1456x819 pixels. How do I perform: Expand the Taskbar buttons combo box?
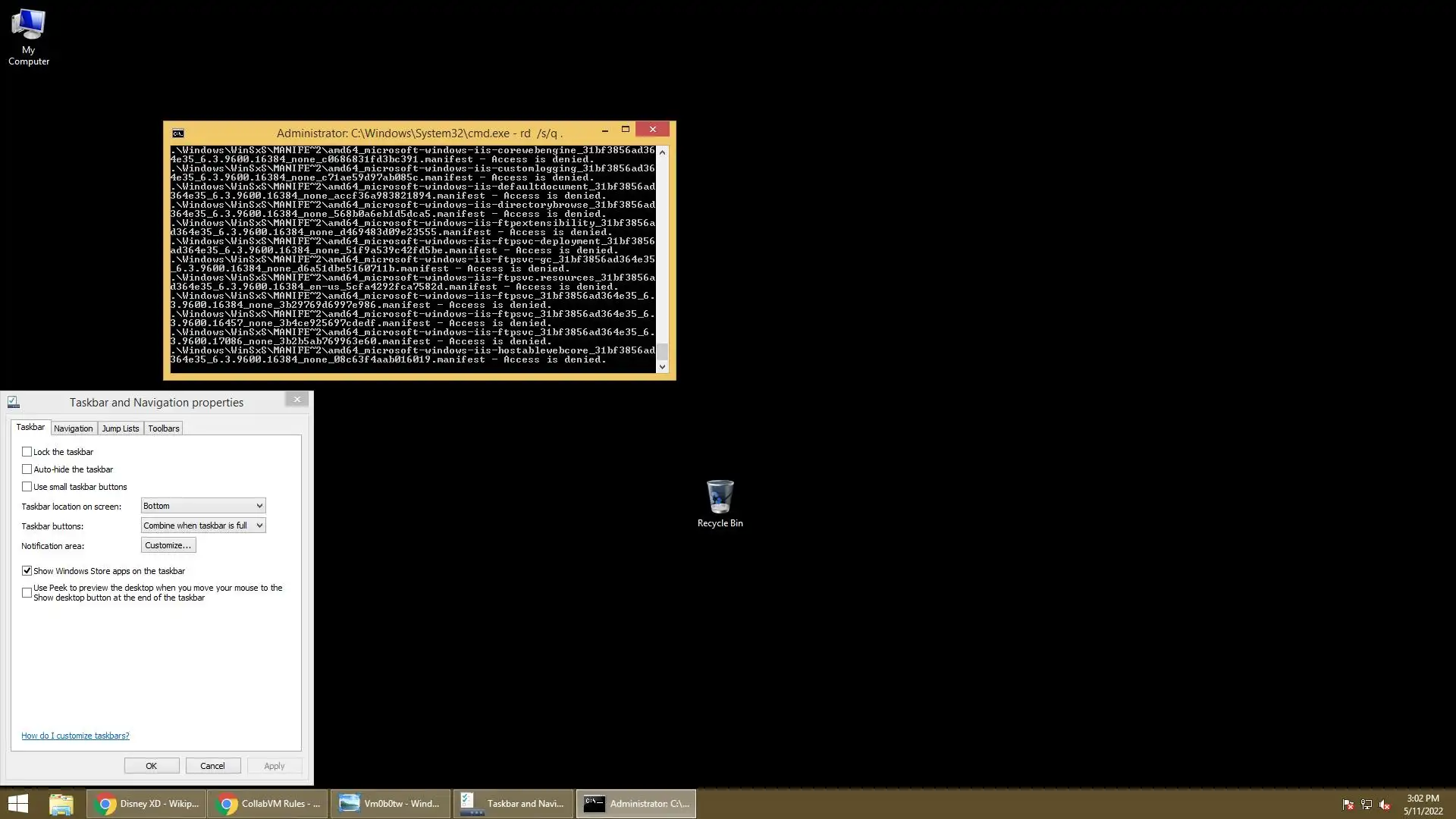[x=203, y=526]
